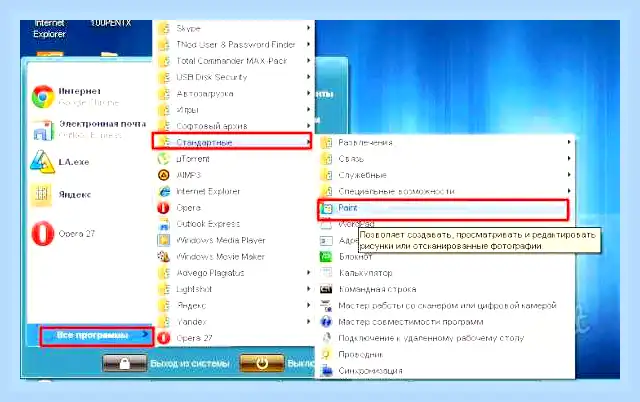Open the Стандартные menu entry
The height and width of the screenshot is (402, 640).
pyautogui.click(x=232, y=142)
